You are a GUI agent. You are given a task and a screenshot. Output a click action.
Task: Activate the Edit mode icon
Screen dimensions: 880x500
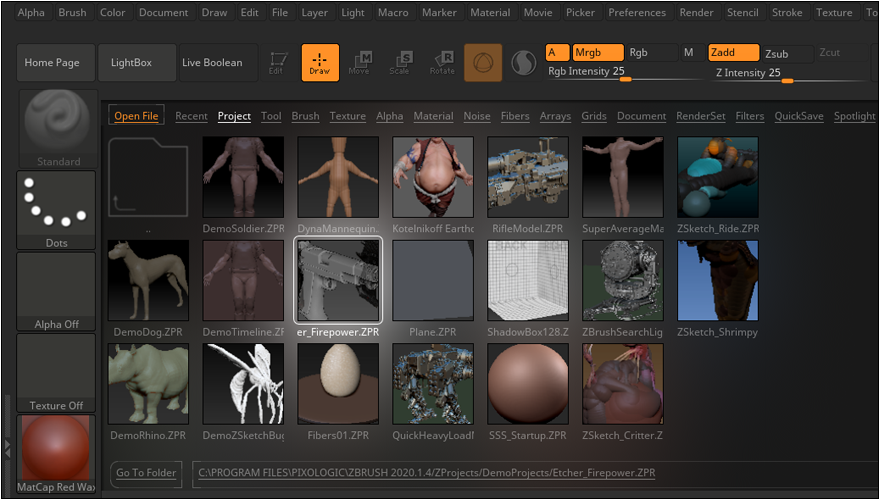tap(277, 63)
